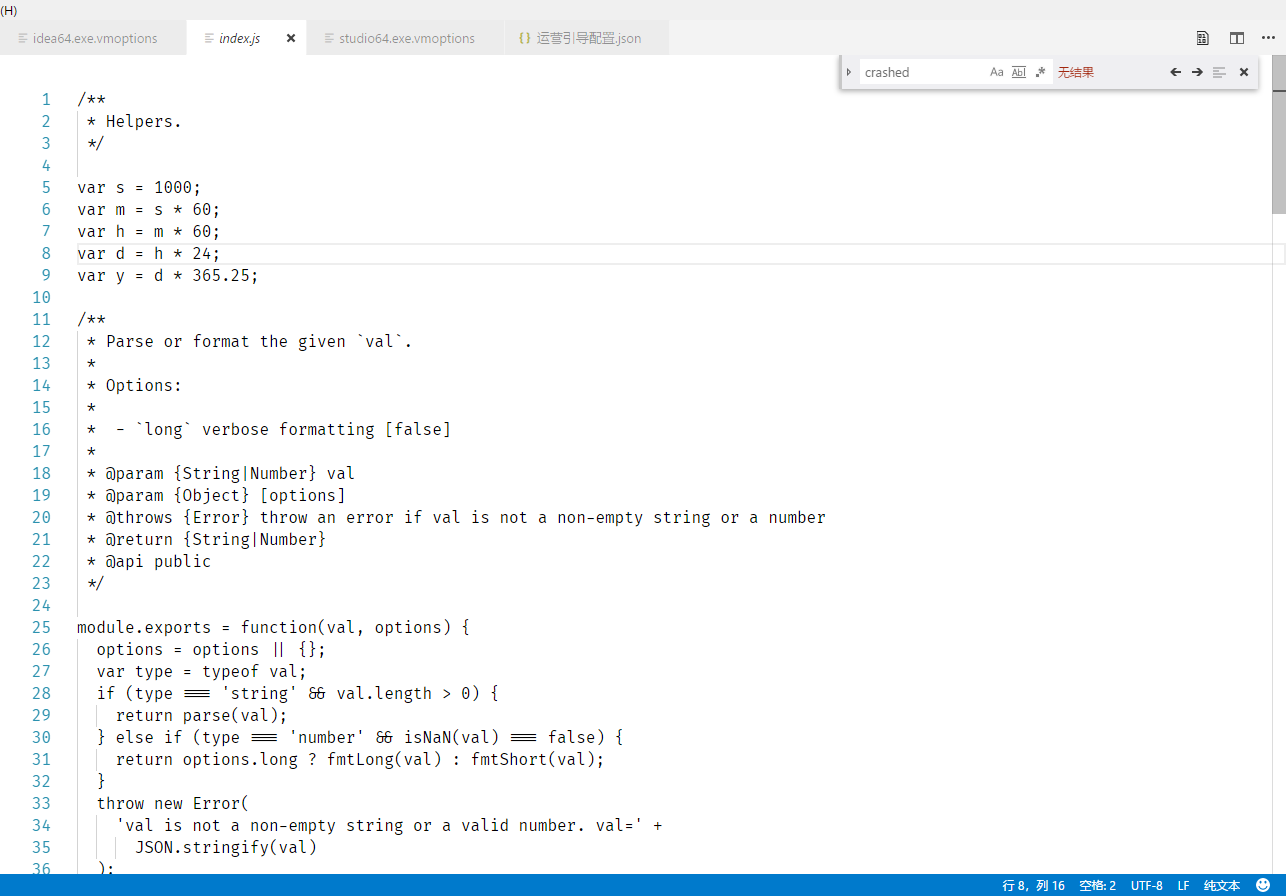1286x896 pixels.
Task: Jump to the previous search match
Action: (x=1175, y=71)
